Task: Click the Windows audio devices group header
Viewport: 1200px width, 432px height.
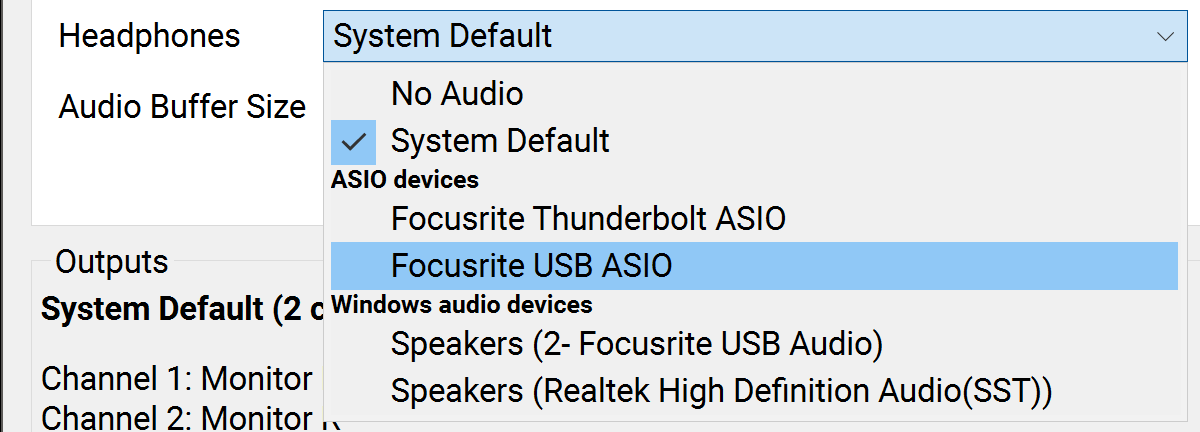Action: pyautogui.click(x=462, y=304)
